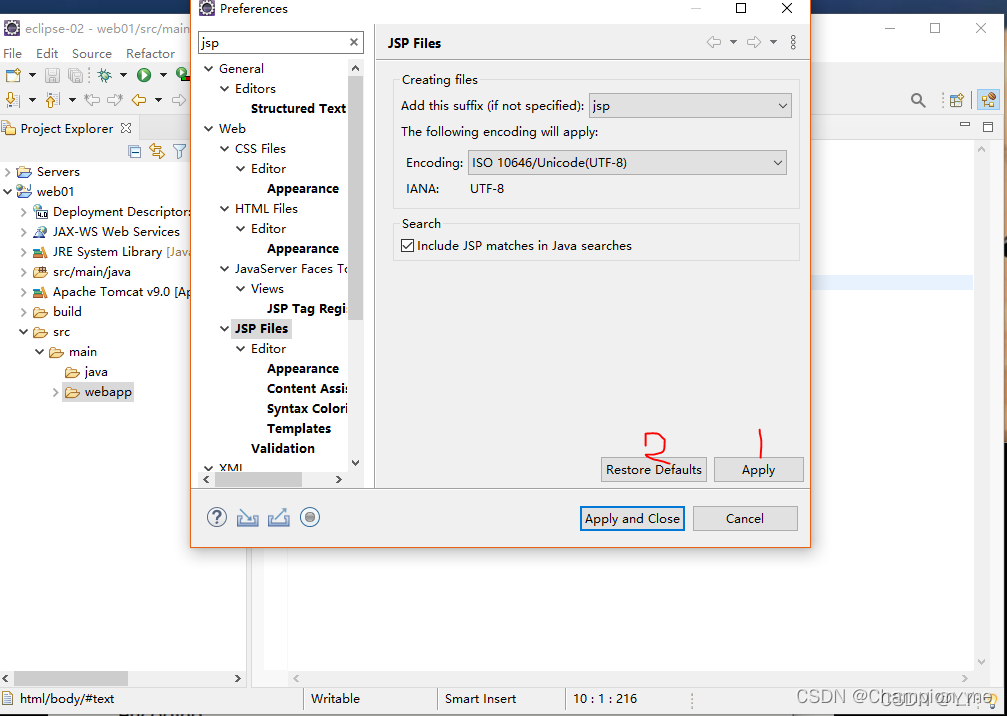This screenshot has height=716, width=1007.
Task: Collapse the CSS Files node
Action: click(225, 149)
